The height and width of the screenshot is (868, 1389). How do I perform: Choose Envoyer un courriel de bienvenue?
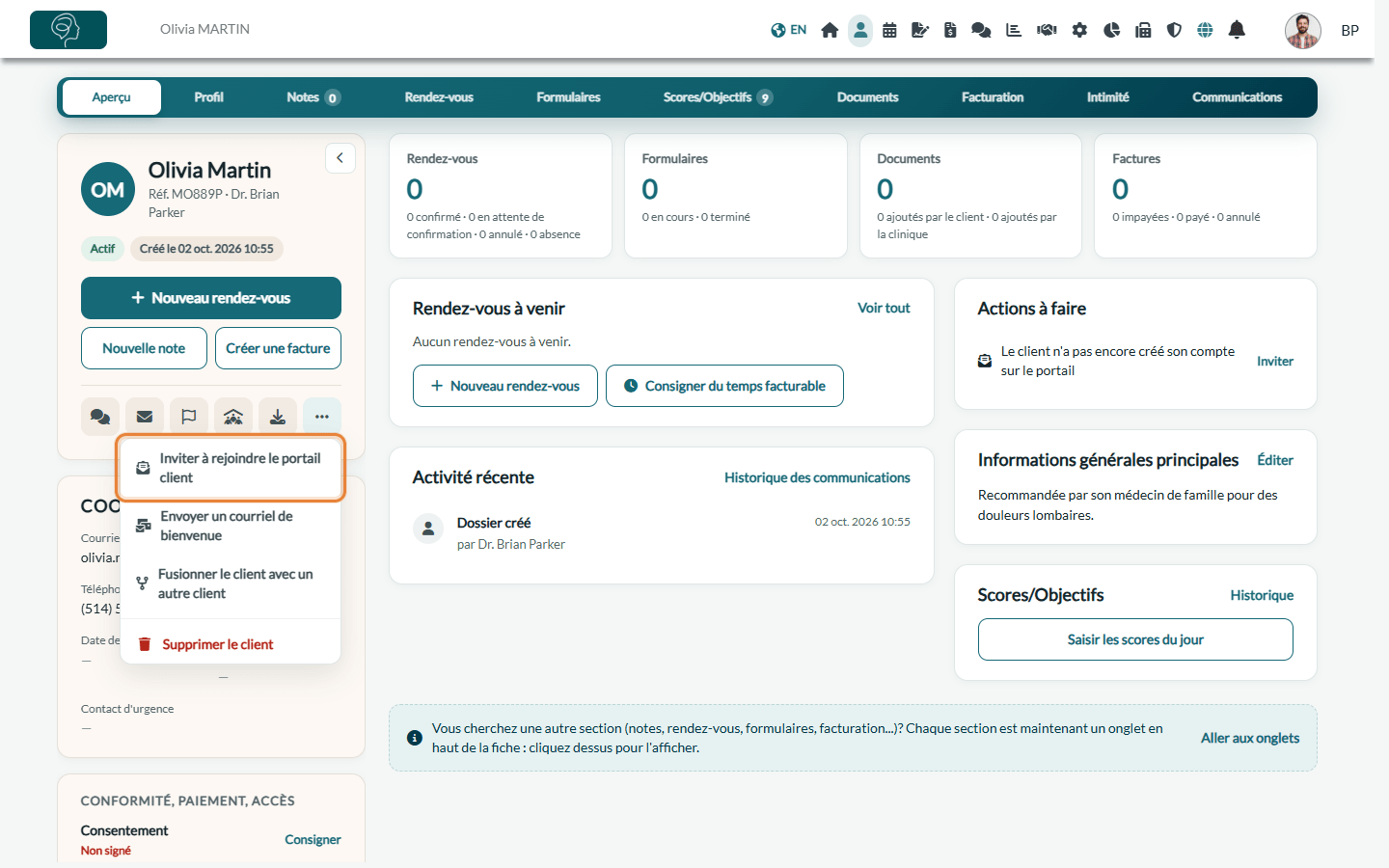[231, 526]
